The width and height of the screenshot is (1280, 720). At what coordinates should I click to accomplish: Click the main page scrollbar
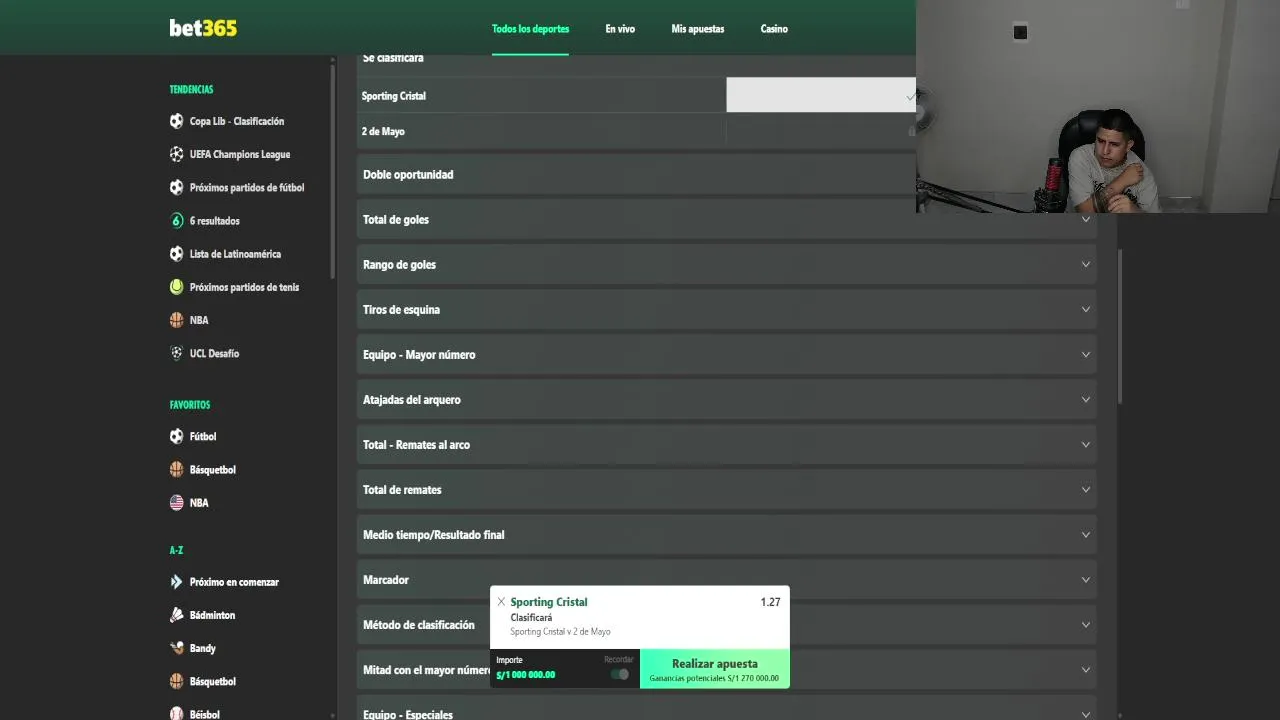tap(1120, 326)
